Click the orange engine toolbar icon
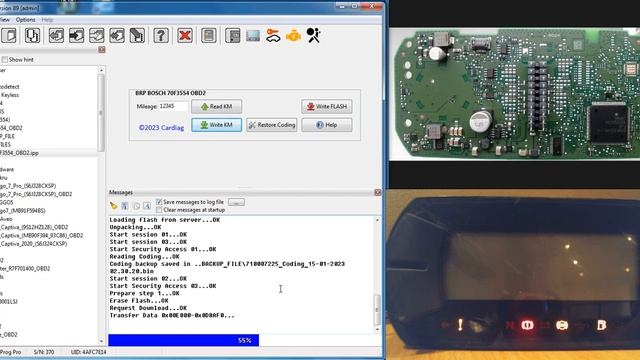Screen dimensions: 640x360 [x=293, y=36]
